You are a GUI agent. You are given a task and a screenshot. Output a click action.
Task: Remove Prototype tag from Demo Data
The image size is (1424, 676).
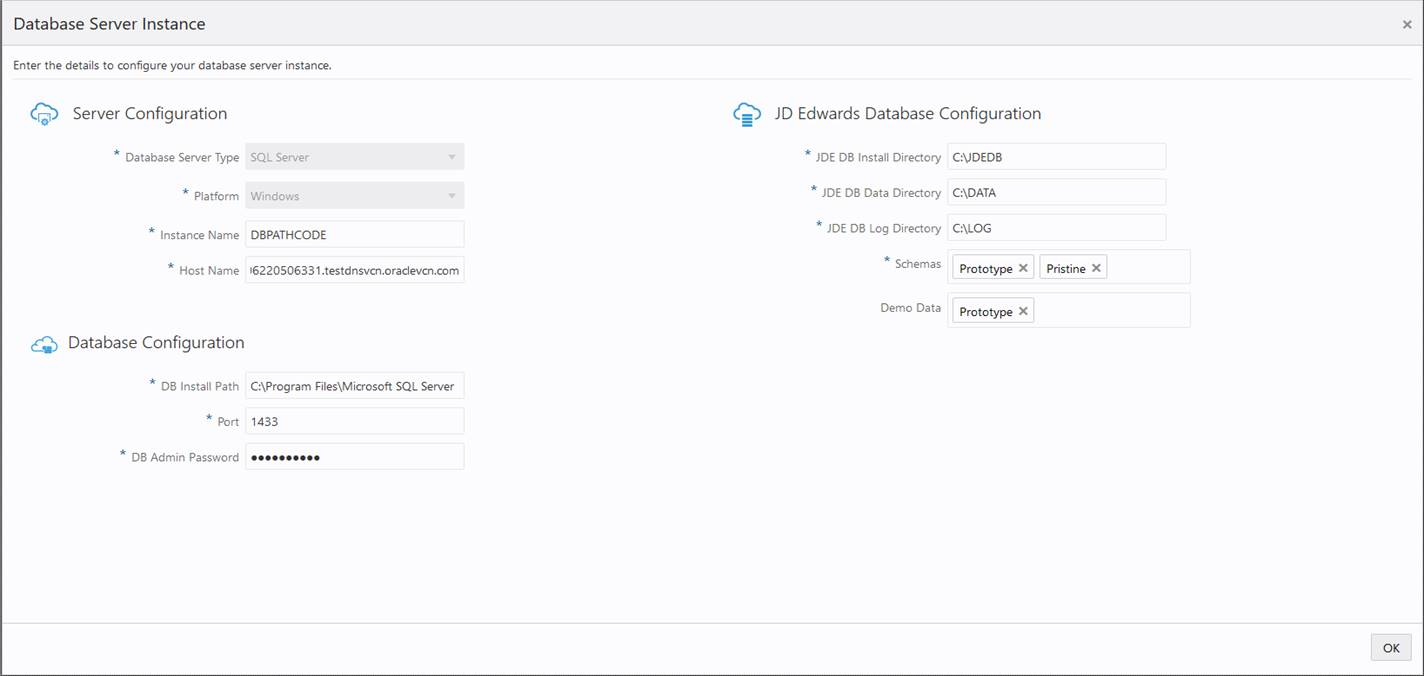(x=1023, y=311)
